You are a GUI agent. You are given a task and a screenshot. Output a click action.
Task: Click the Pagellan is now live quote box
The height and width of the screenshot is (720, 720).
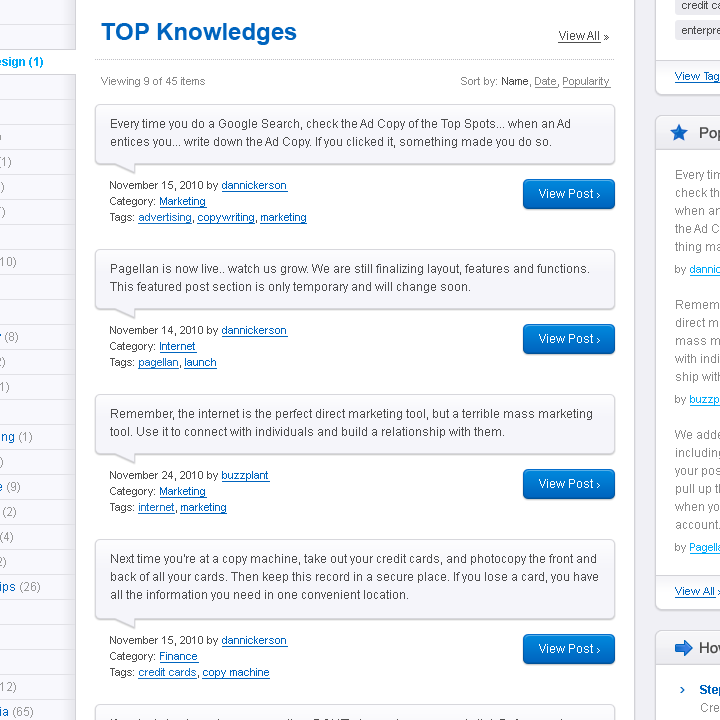(354, 279)
